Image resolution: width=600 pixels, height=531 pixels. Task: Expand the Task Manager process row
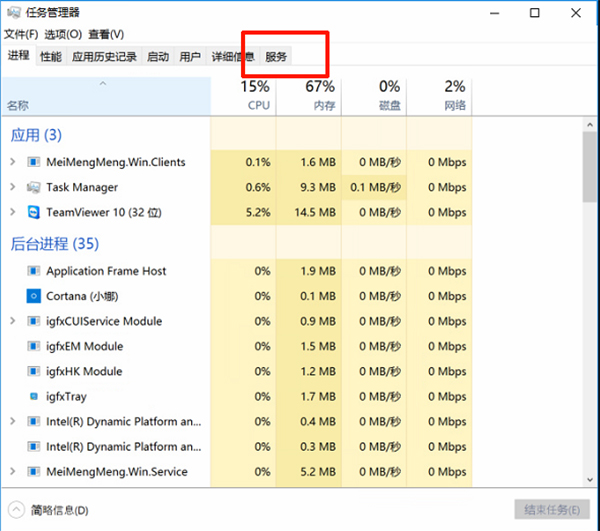(x=13, y=187)
